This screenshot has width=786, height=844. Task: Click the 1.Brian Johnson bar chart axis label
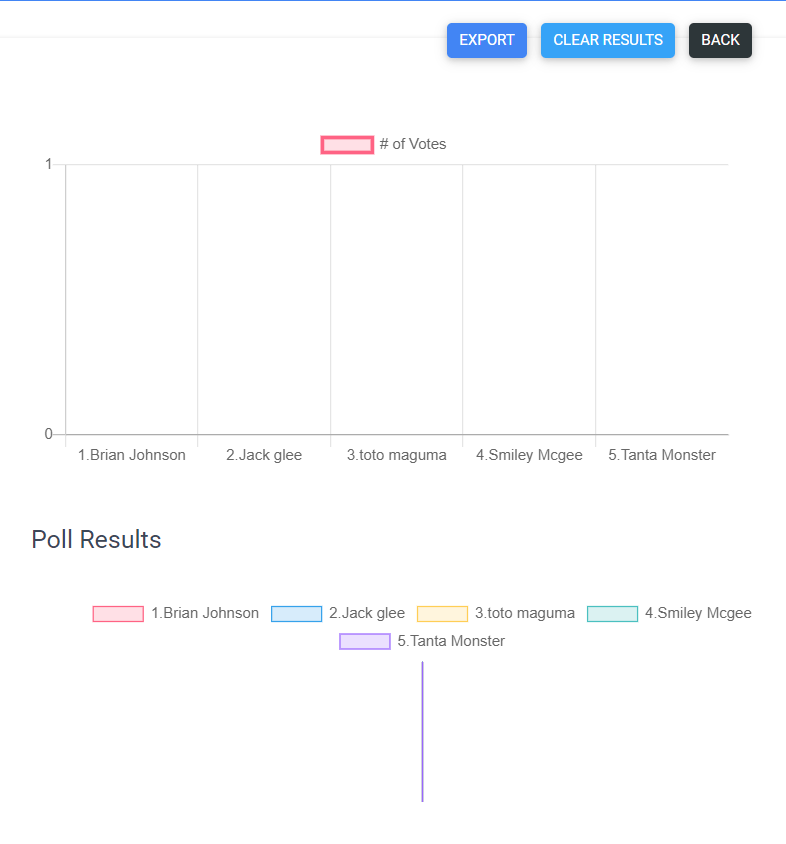click(132, 455)
